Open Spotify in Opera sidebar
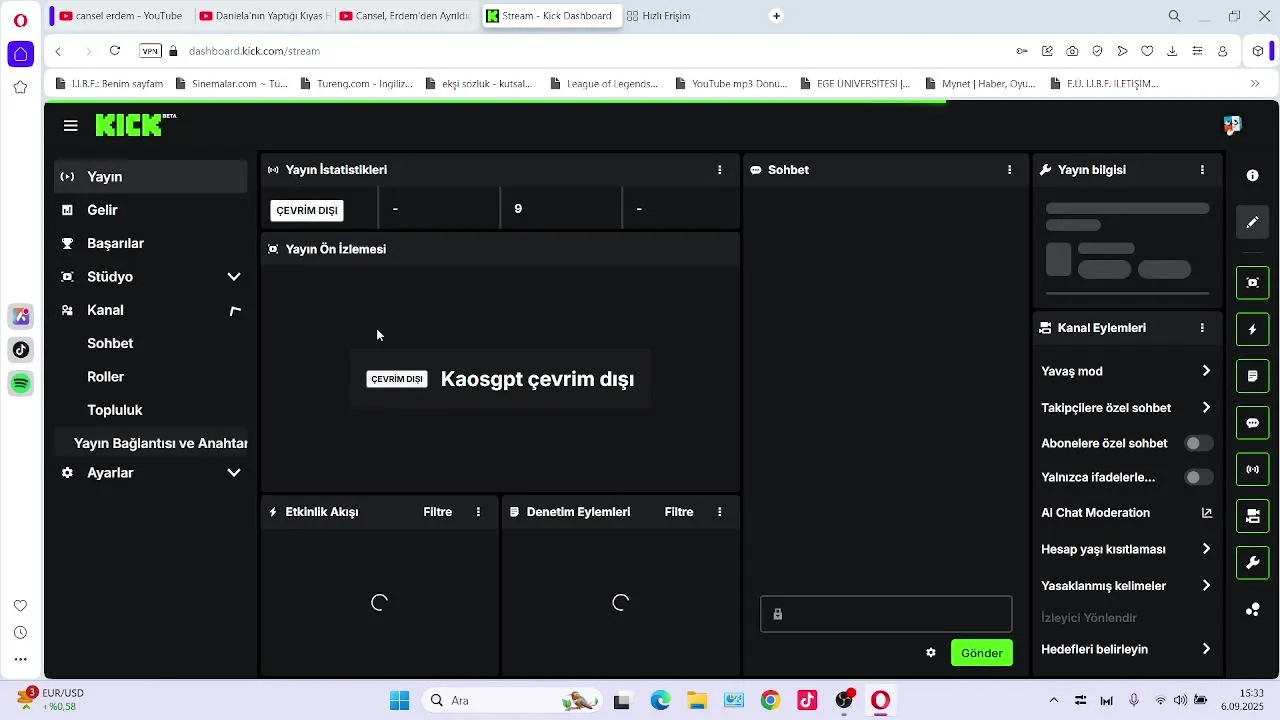 (21, 383)
